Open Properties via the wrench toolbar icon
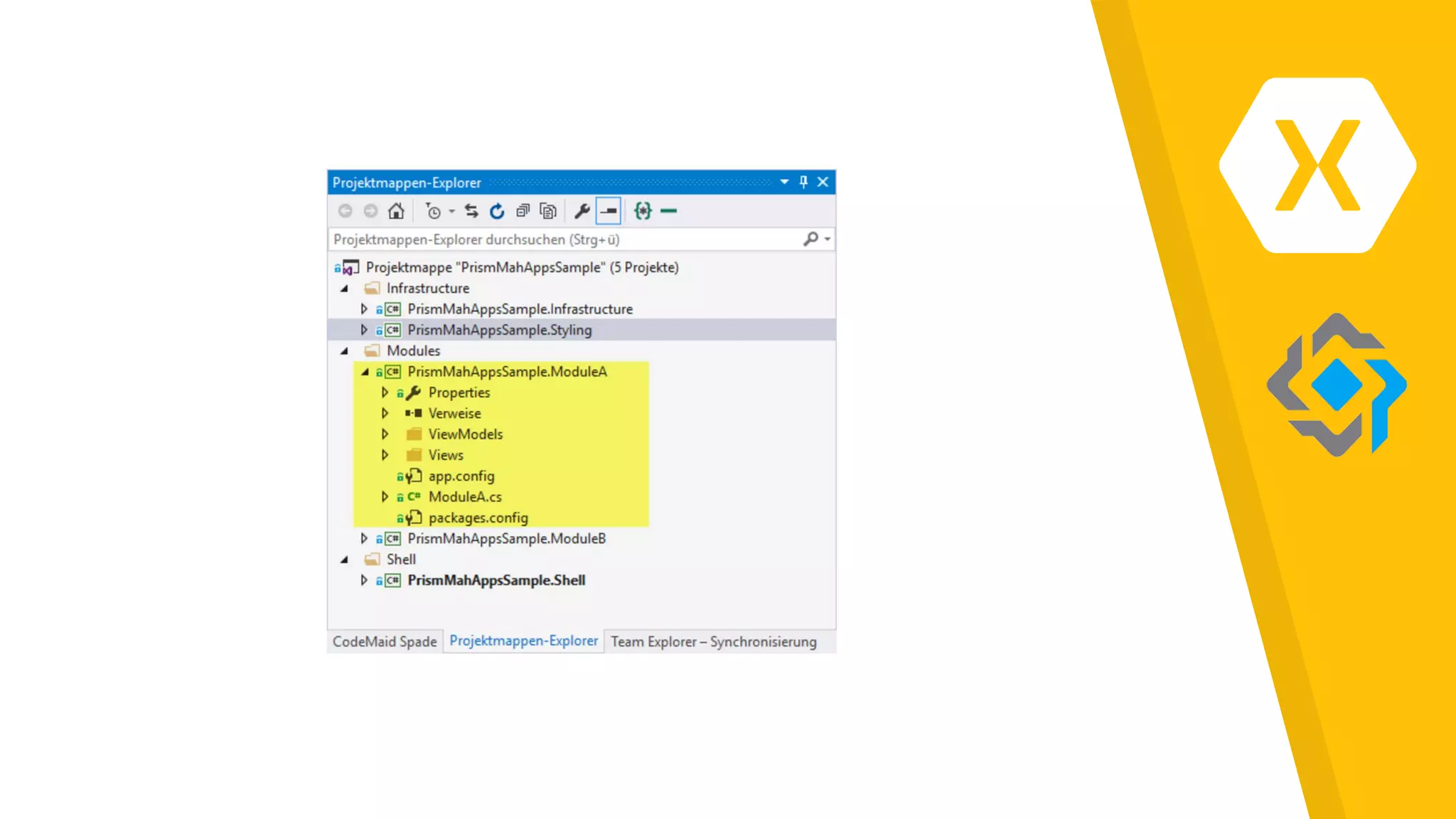 582,211
